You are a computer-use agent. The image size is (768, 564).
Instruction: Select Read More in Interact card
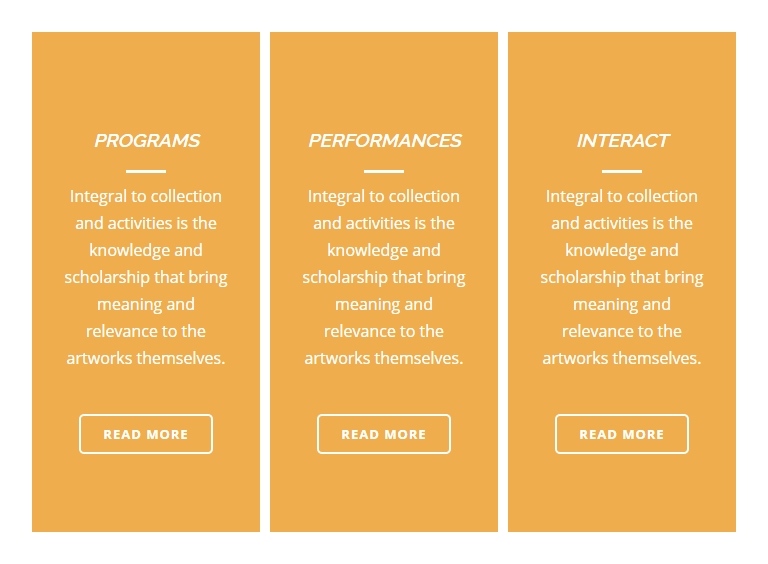pyautogui.click(x=622, y=434)
